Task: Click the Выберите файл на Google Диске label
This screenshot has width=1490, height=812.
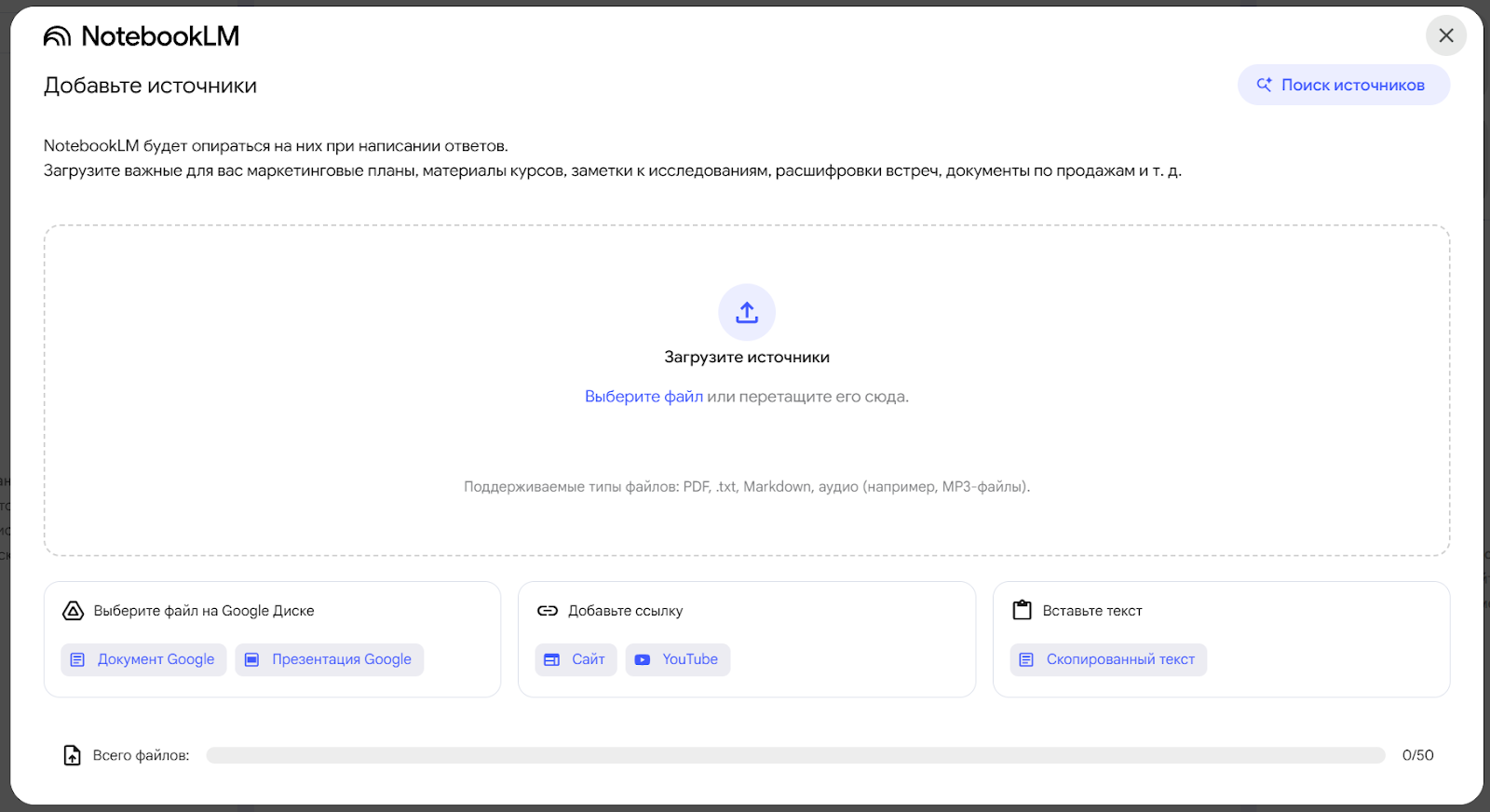Action: [204, 611]
